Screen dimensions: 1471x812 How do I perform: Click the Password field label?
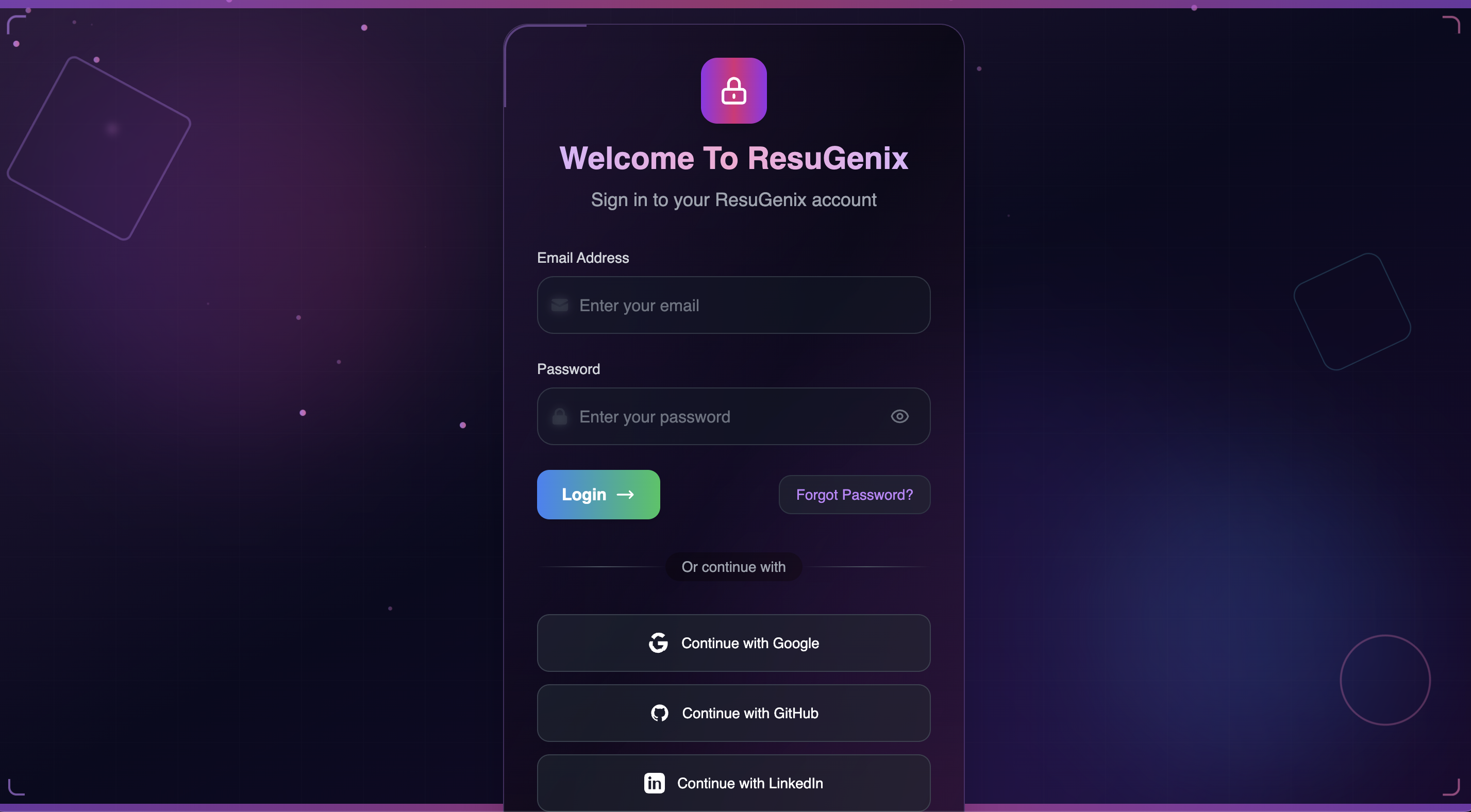(x=568, y=369)
